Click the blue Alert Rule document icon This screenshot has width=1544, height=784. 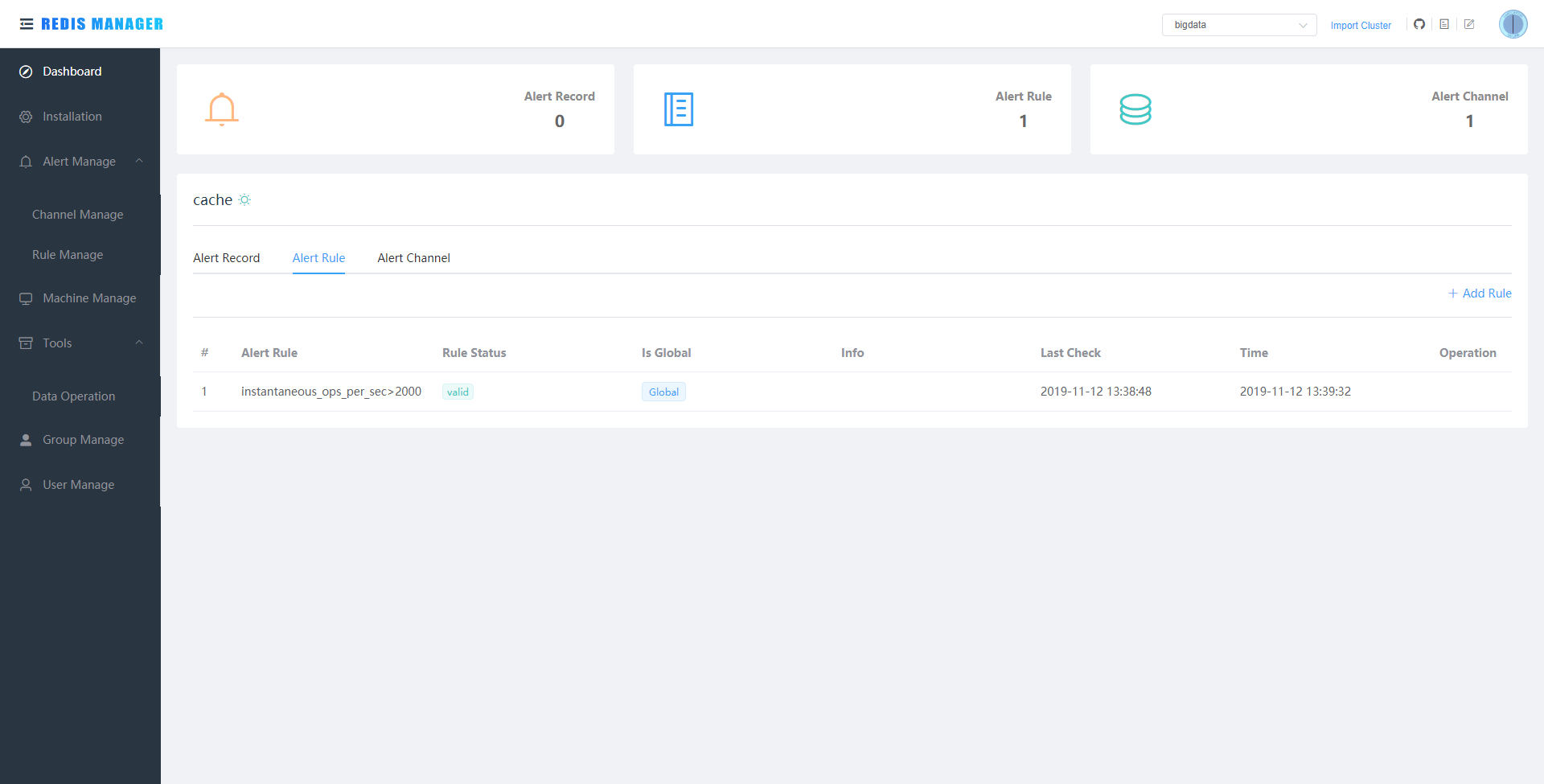[x=679, y=109]
